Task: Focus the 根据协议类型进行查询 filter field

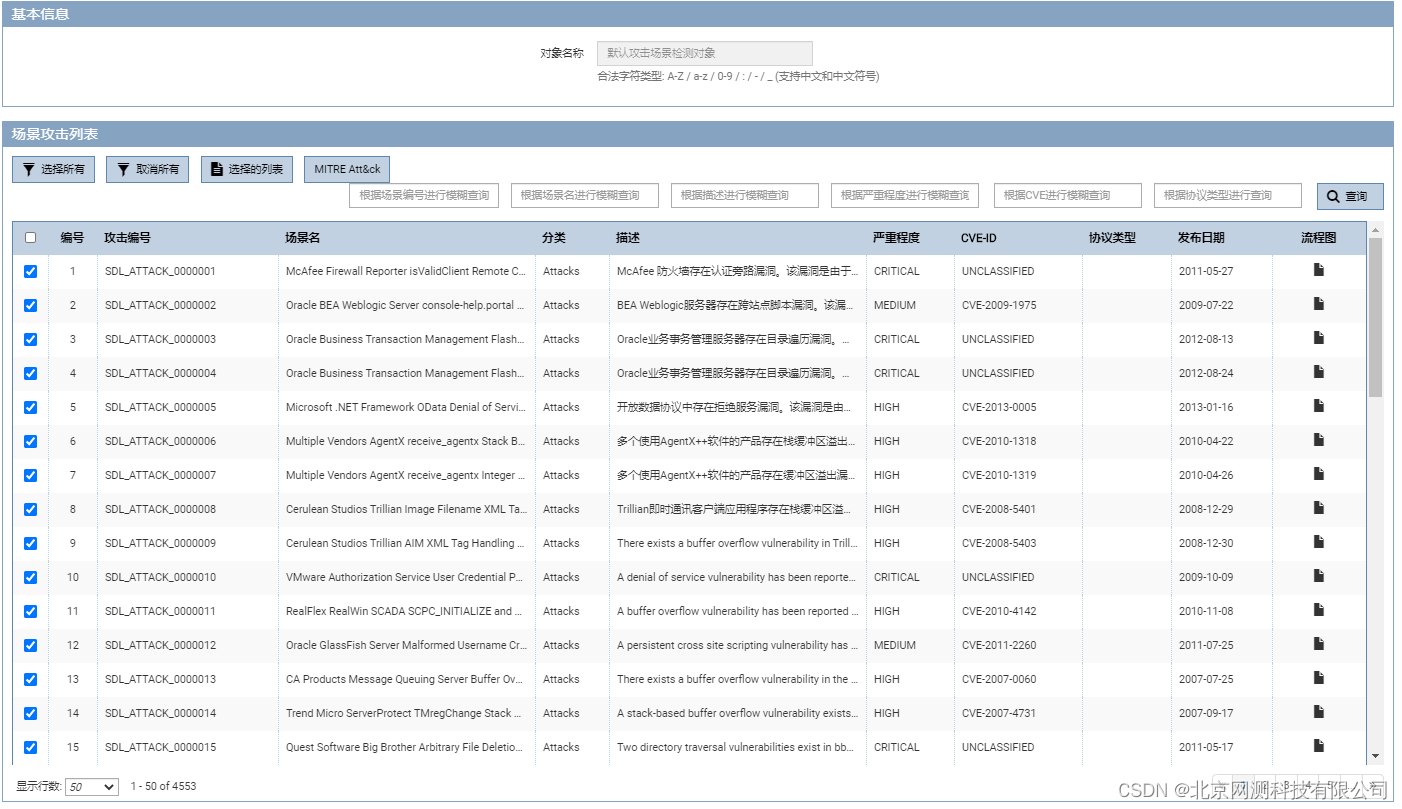Action: (1228, 195)
